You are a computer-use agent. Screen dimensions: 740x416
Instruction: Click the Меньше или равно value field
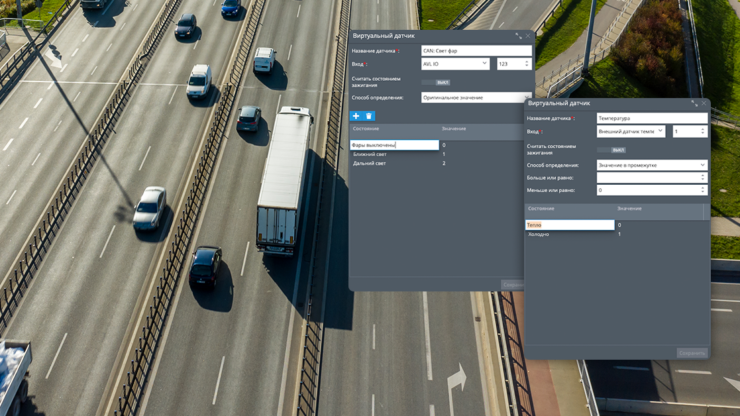coord(652,190)
